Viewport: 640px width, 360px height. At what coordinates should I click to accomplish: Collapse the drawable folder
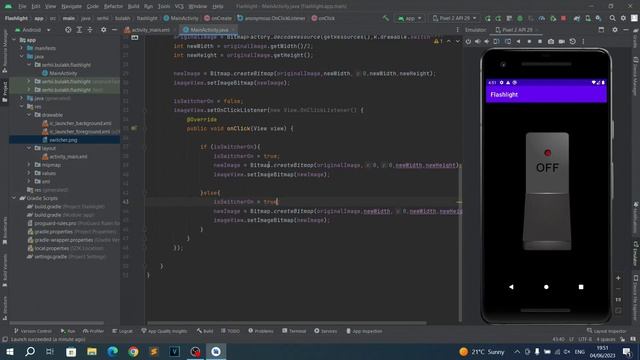[29, 115]
